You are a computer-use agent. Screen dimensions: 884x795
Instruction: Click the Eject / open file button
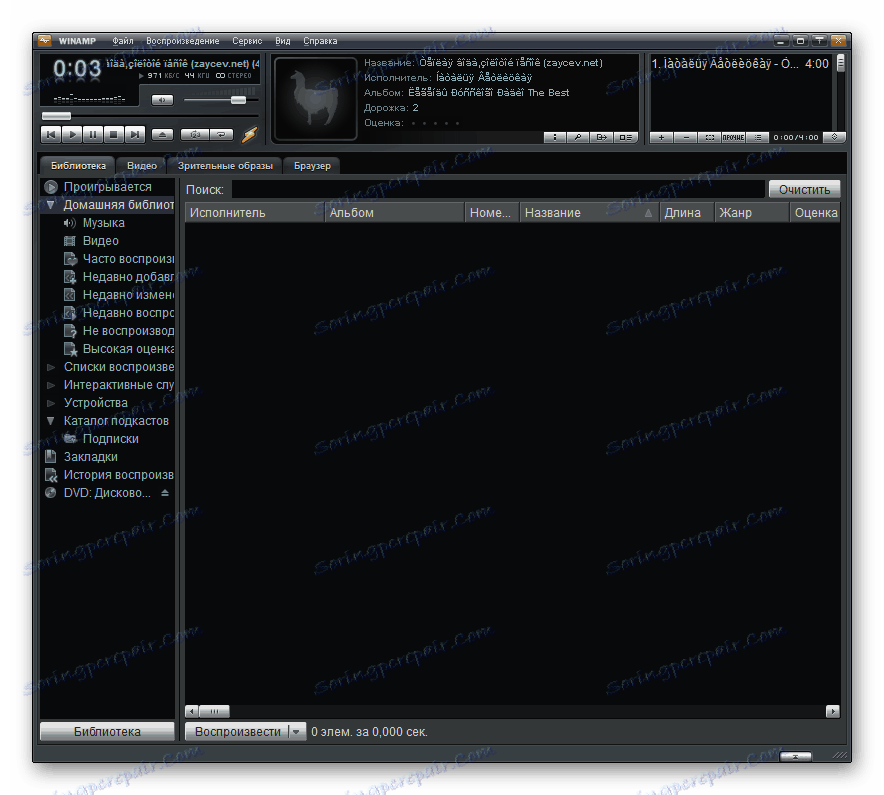tap(162, 135)
